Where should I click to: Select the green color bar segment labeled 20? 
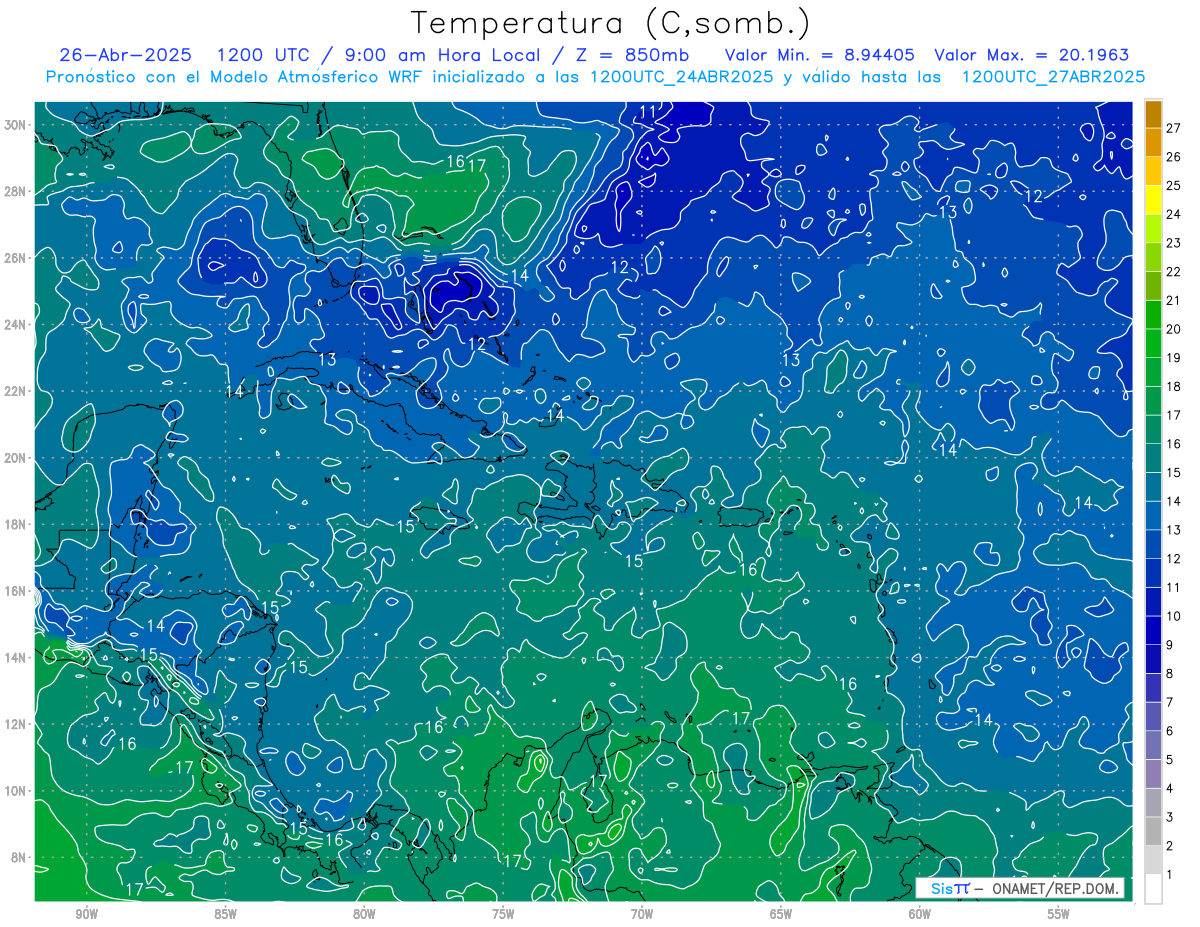[1153, 315]
